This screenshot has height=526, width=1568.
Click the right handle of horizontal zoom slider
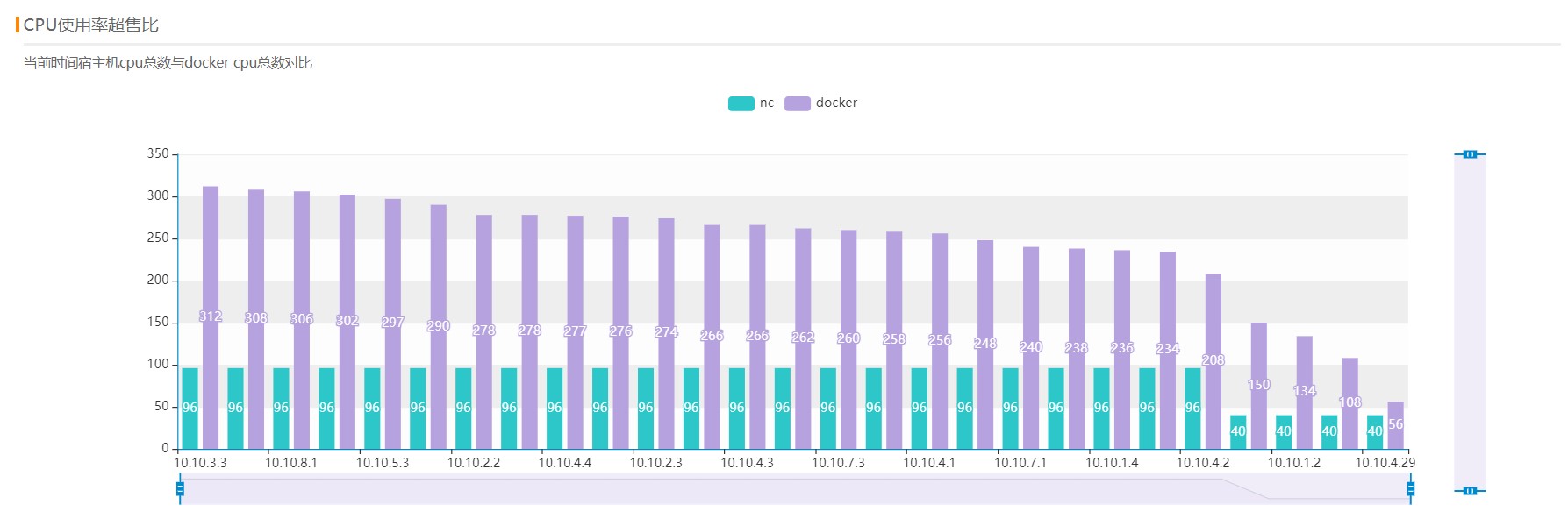point(1410,488)
